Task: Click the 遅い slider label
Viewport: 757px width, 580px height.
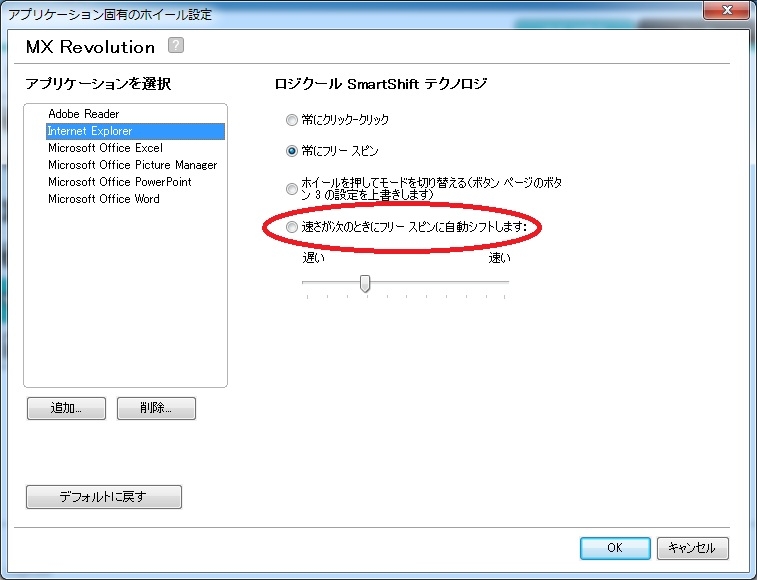Action: (314, 258)
